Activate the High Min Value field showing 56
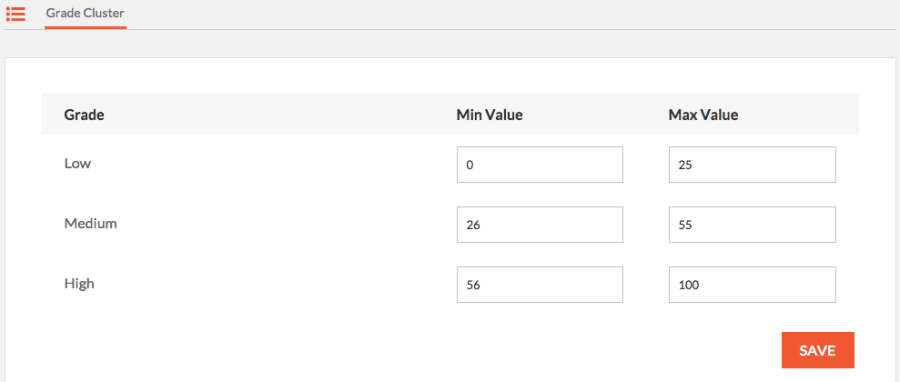The image size is (900, 382). [540, 284]
